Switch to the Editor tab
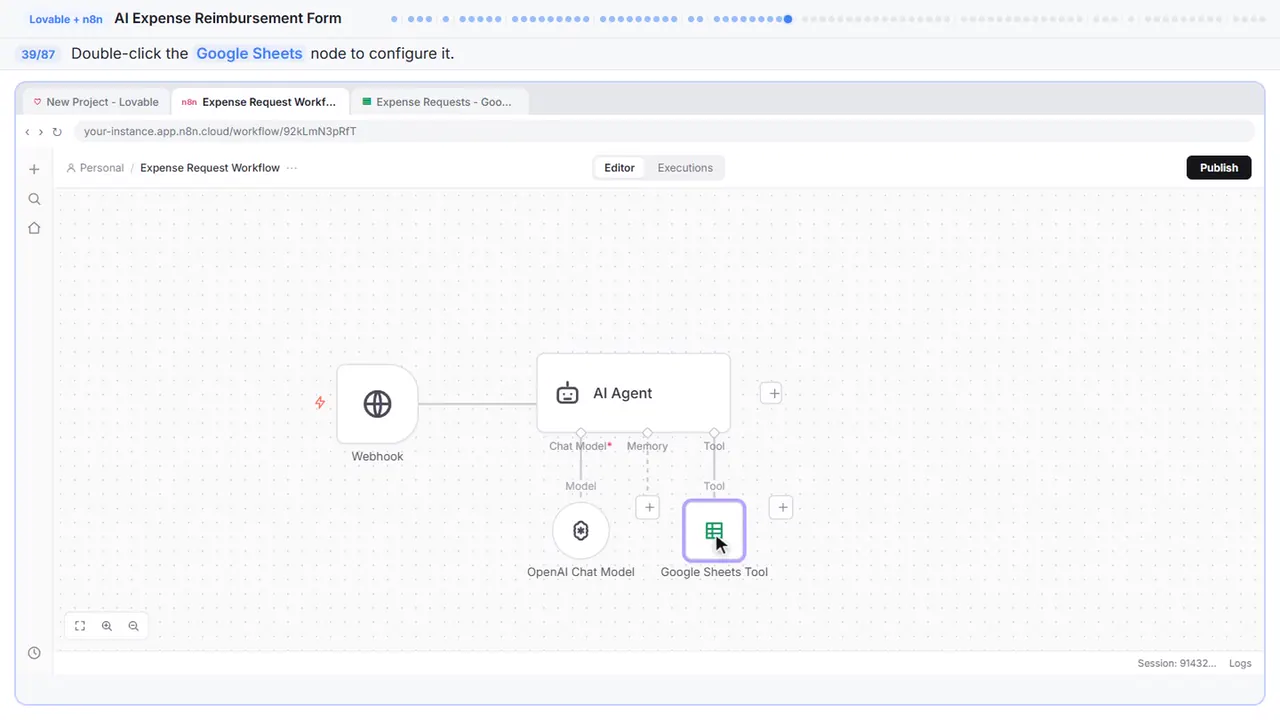Screen dimensions: 1280x720 click(x=619, y=168)
